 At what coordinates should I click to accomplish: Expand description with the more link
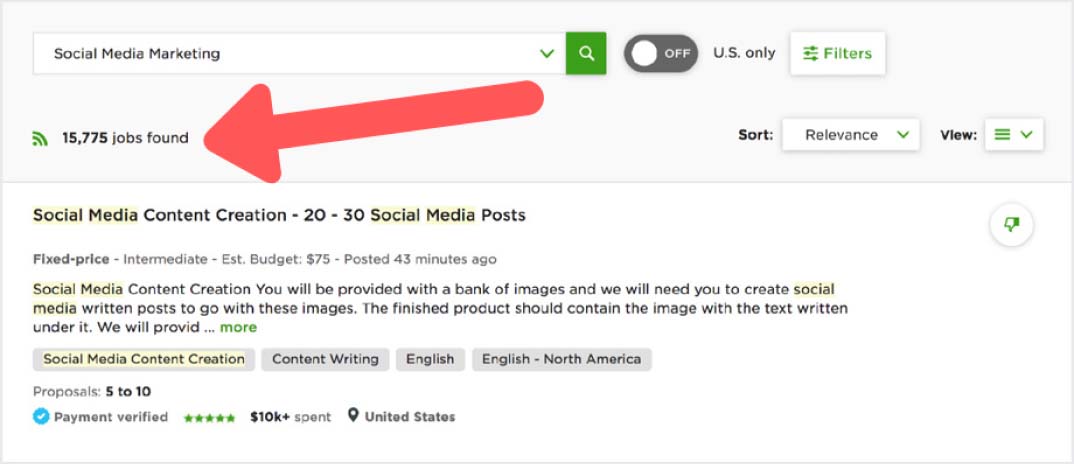238,328
